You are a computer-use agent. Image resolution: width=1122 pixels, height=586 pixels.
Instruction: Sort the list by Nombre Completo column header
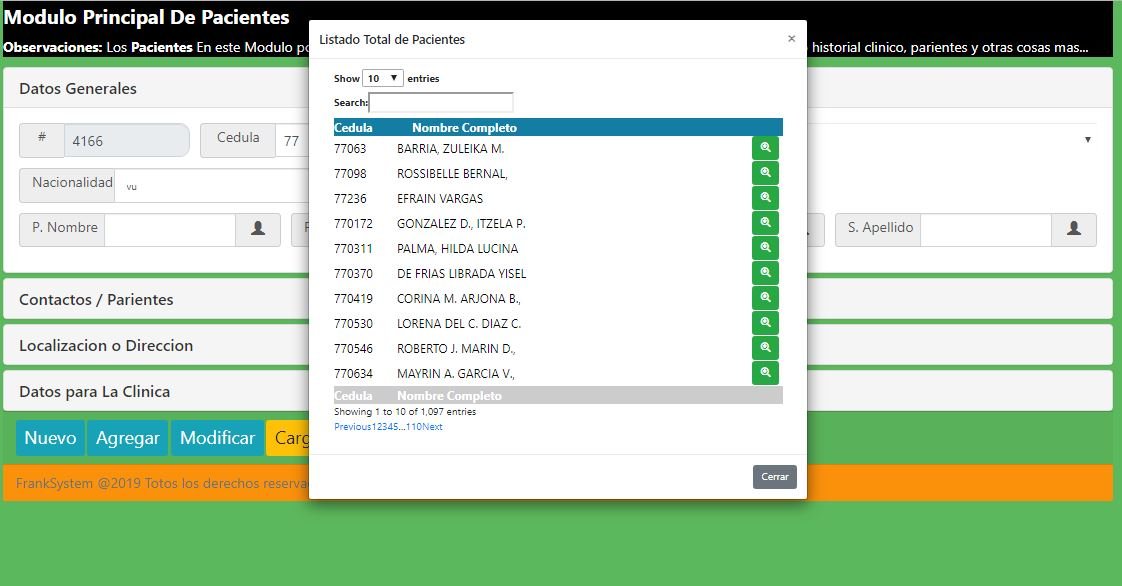(464, 128)
